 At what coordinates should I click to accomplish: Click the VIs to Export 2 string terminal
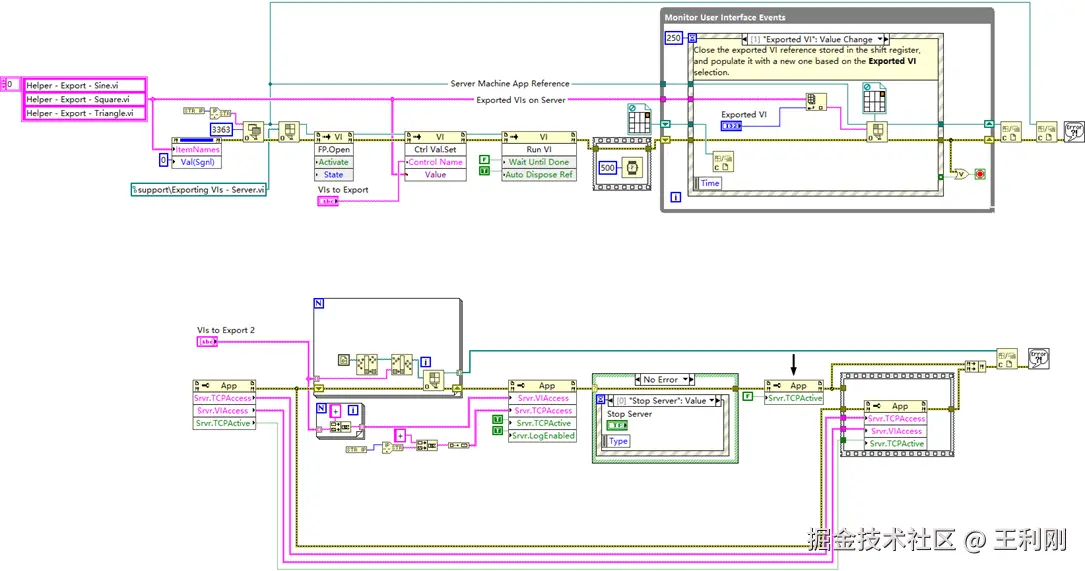208,342
